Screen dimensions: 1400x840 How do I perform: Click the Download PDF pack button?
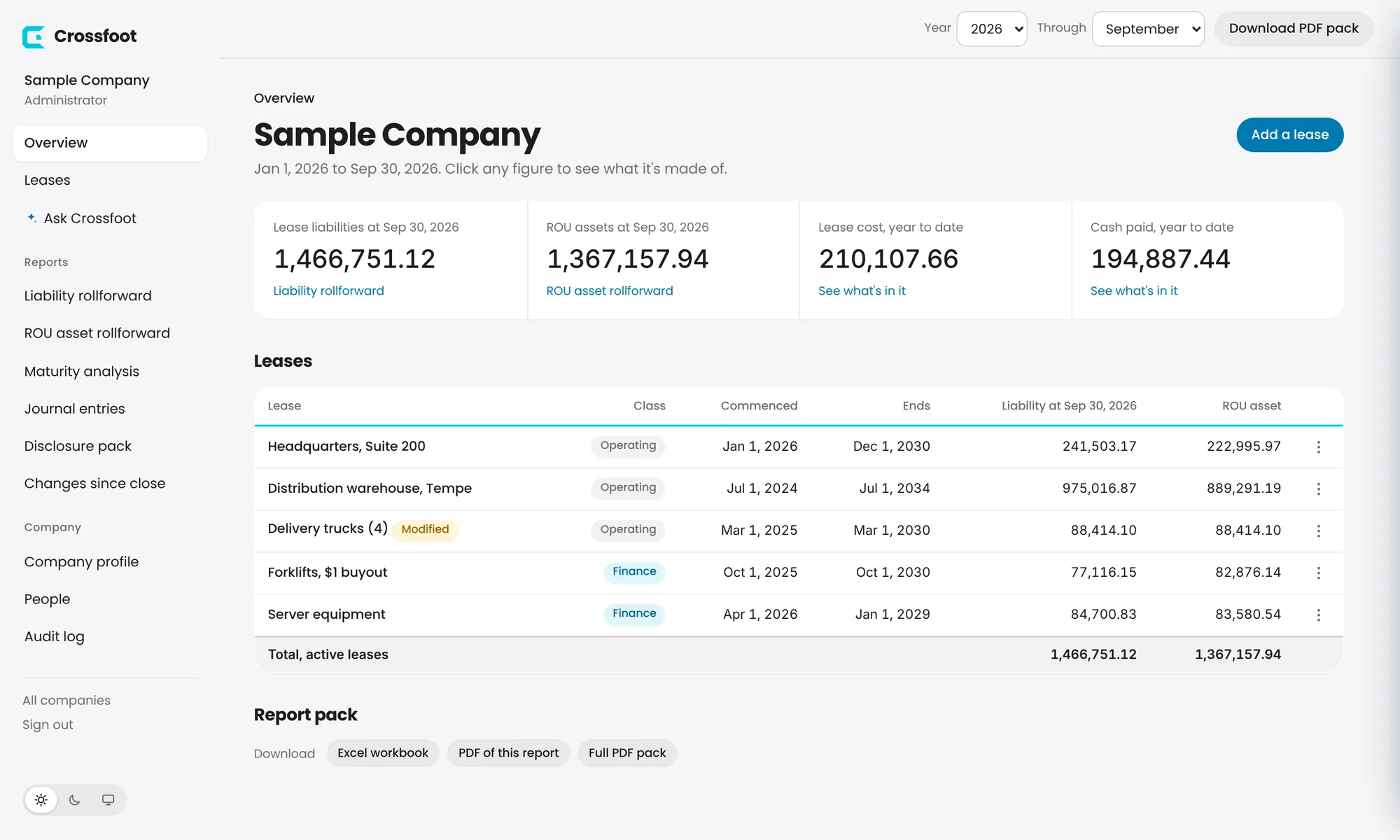click(x=1293, y=29)
